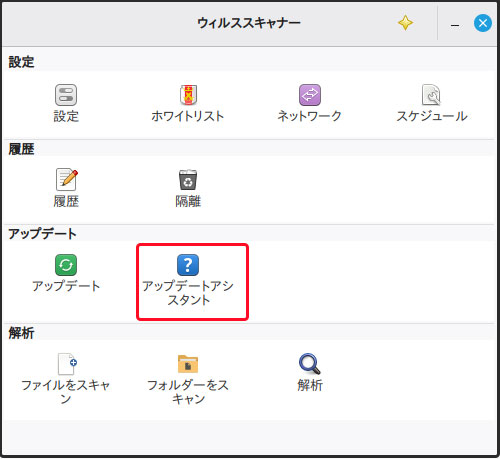Image resolution: width=500 pixels, height=459 pixels.
Task: Close the ウィルススキャナー window with blue X
Action: pos(483,23)
